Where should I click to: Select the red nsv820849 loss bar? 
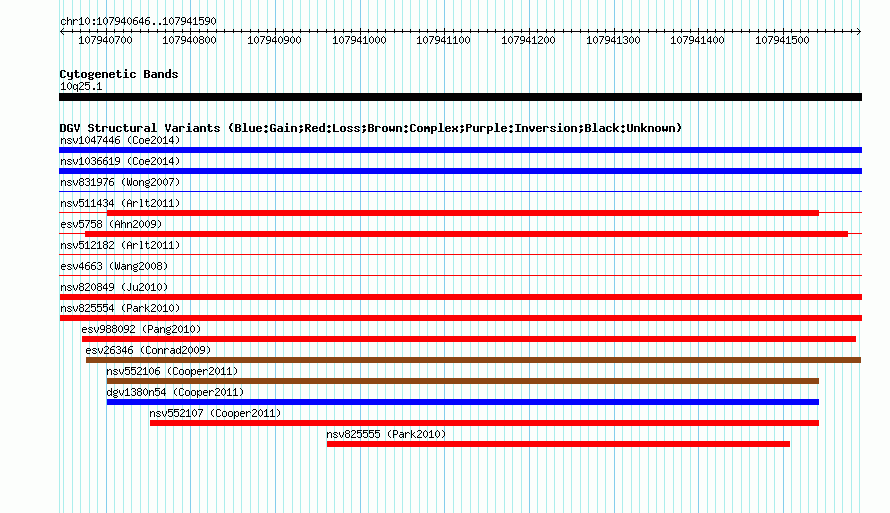tap(460, 297)
